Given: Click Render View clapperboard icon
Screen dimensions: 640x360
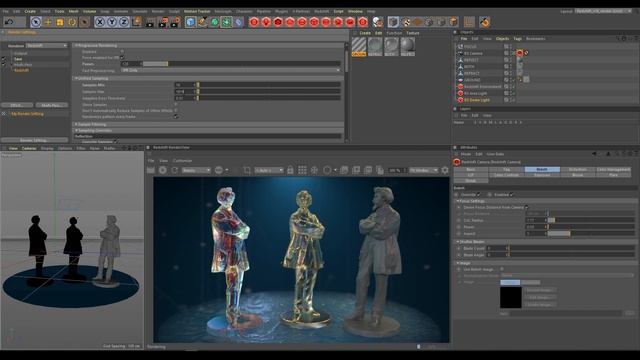Looking at the screenshot, I should point(151,22).
